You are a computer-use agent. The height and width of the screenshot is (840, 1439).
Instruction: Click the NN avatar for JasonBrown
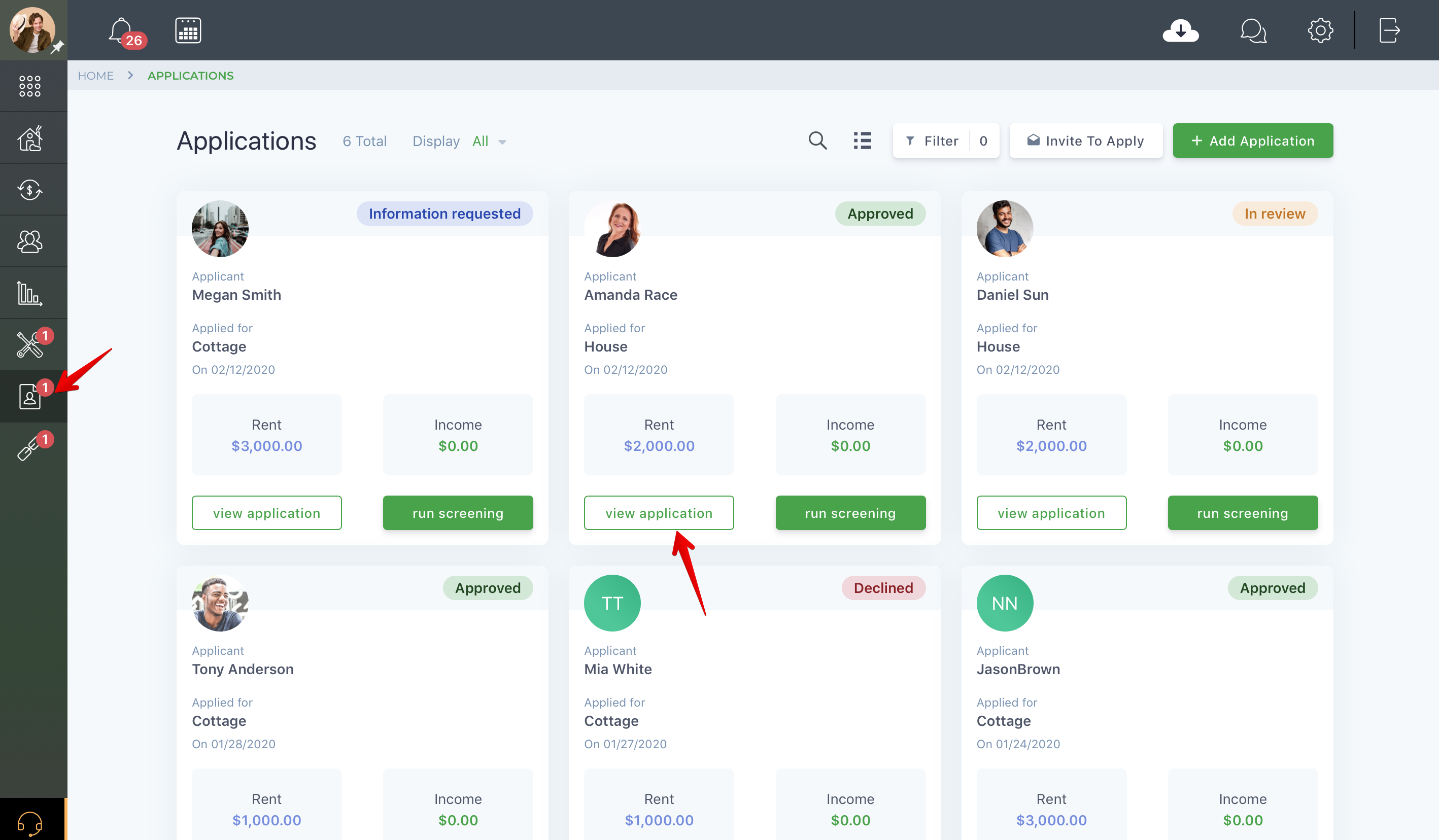tap(1005, 603)
